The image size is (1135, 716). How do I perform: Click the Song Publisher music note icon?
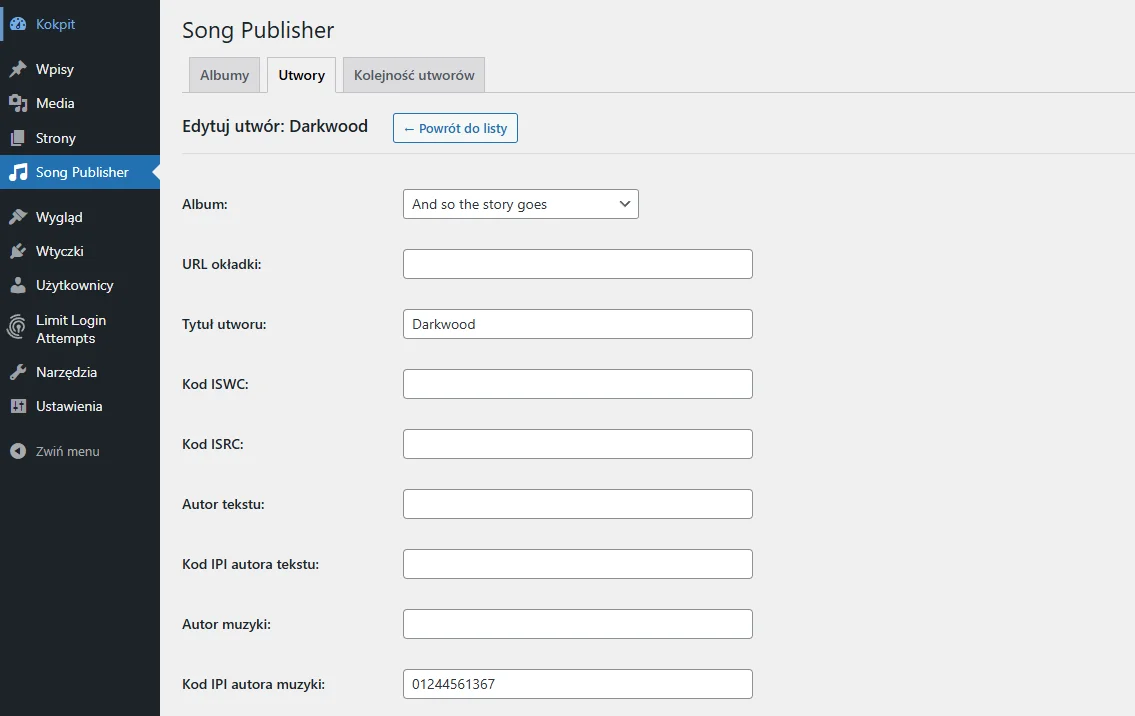click(x=18, y=172)
